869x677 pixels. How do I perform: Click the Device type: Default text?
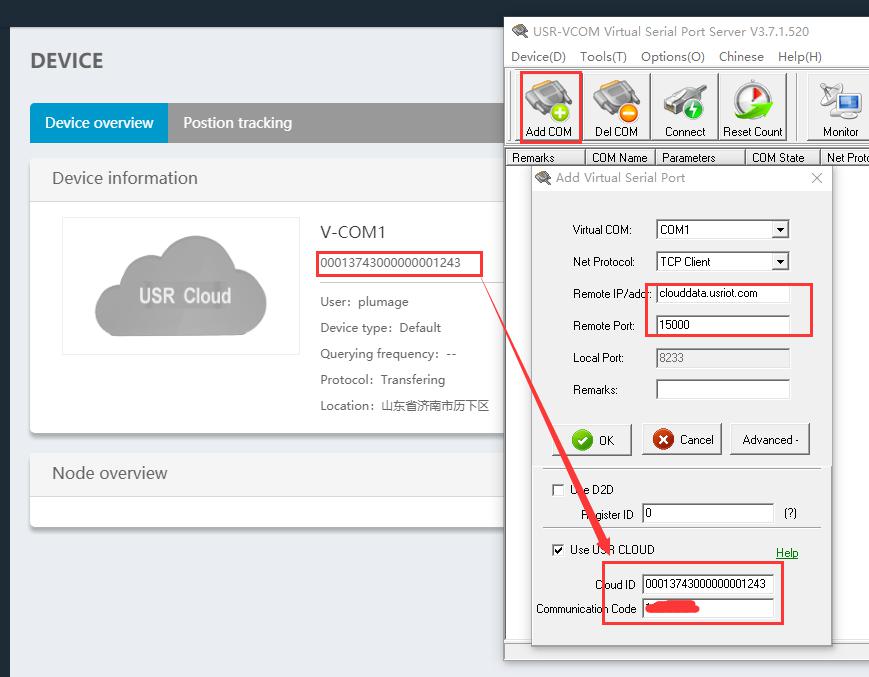pyautogui.click(x=380, y=327)
